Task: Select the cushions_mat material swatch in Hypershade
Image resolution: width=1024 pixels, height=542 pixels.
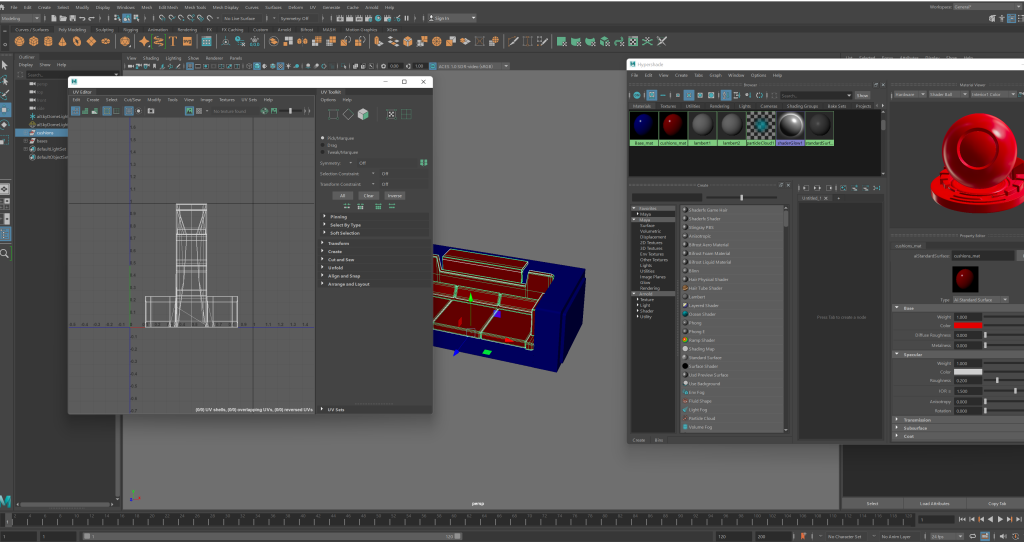Action: 672,125
